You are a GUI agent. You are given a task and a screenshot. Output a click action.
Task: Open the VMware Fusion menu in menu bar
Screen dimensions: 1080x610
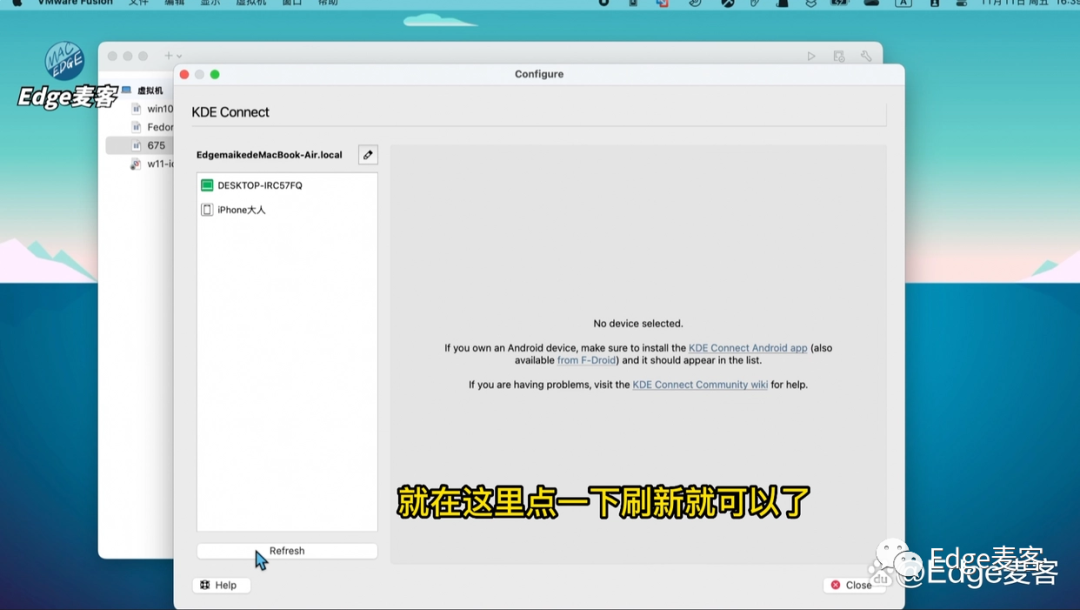click(75, 3)
